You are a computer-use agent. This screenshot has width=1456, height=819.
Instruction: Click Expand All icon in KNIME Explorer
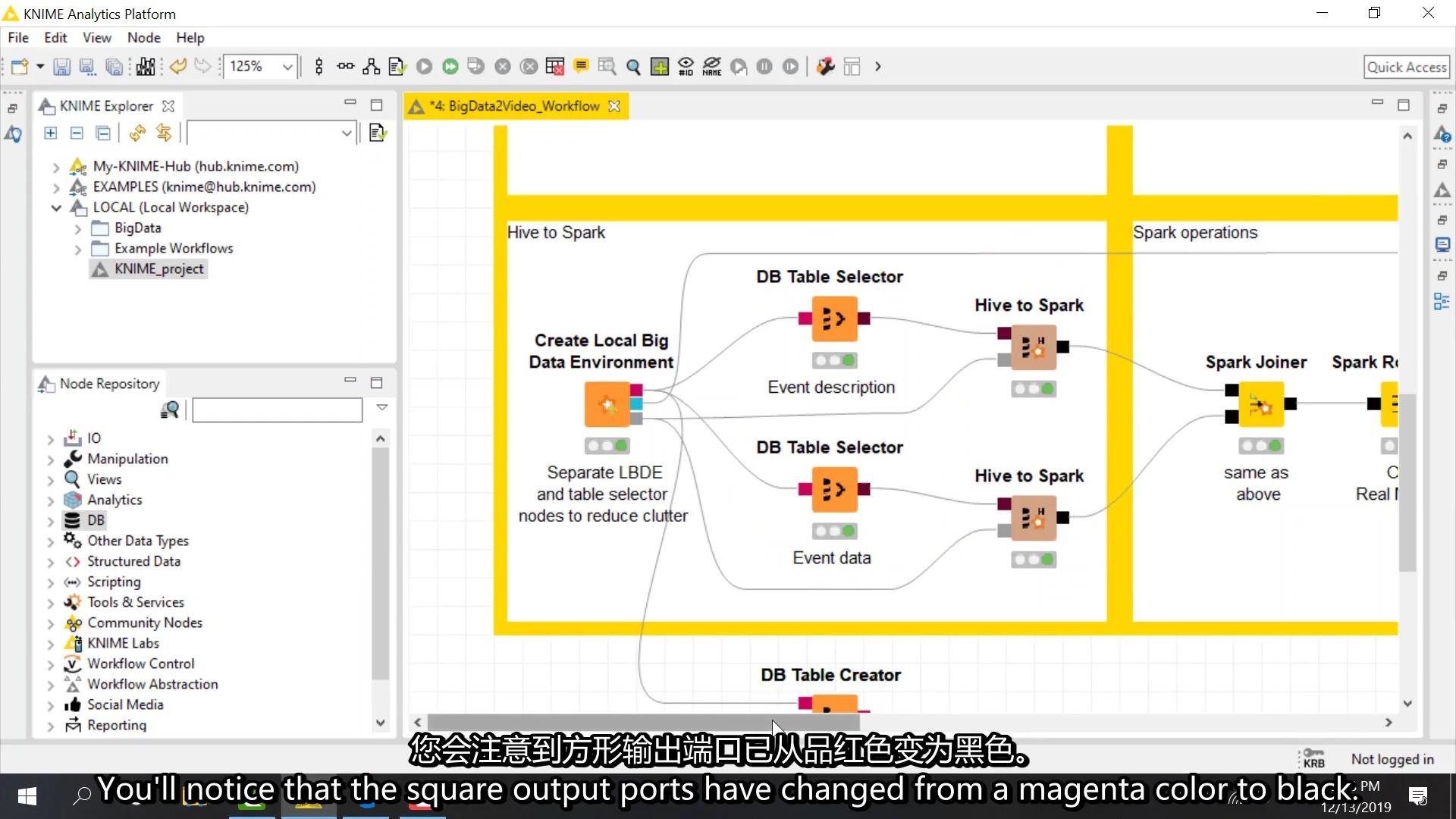[x=50, y=133]
